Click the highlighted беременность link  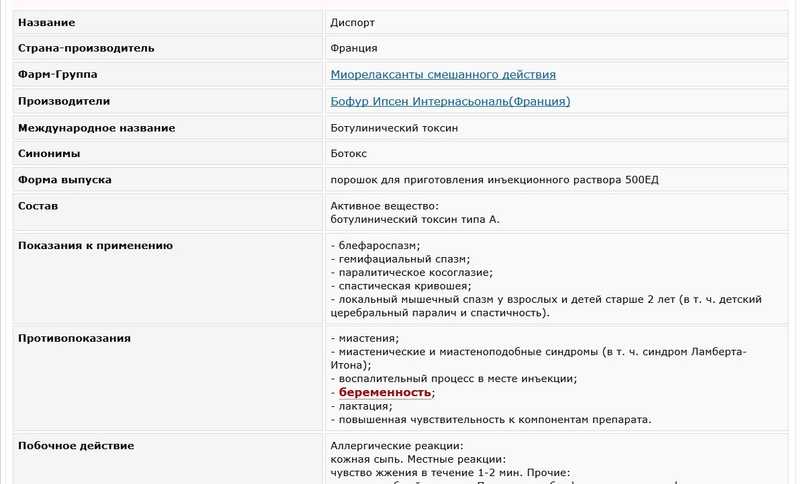tap(385, 392)
